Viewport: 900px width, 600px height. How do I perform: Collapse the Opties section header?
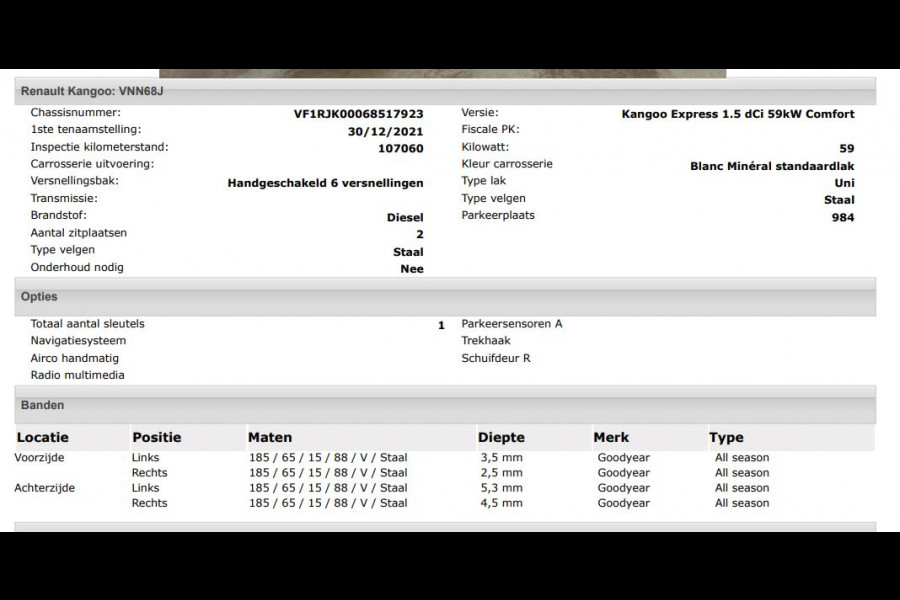445,296
